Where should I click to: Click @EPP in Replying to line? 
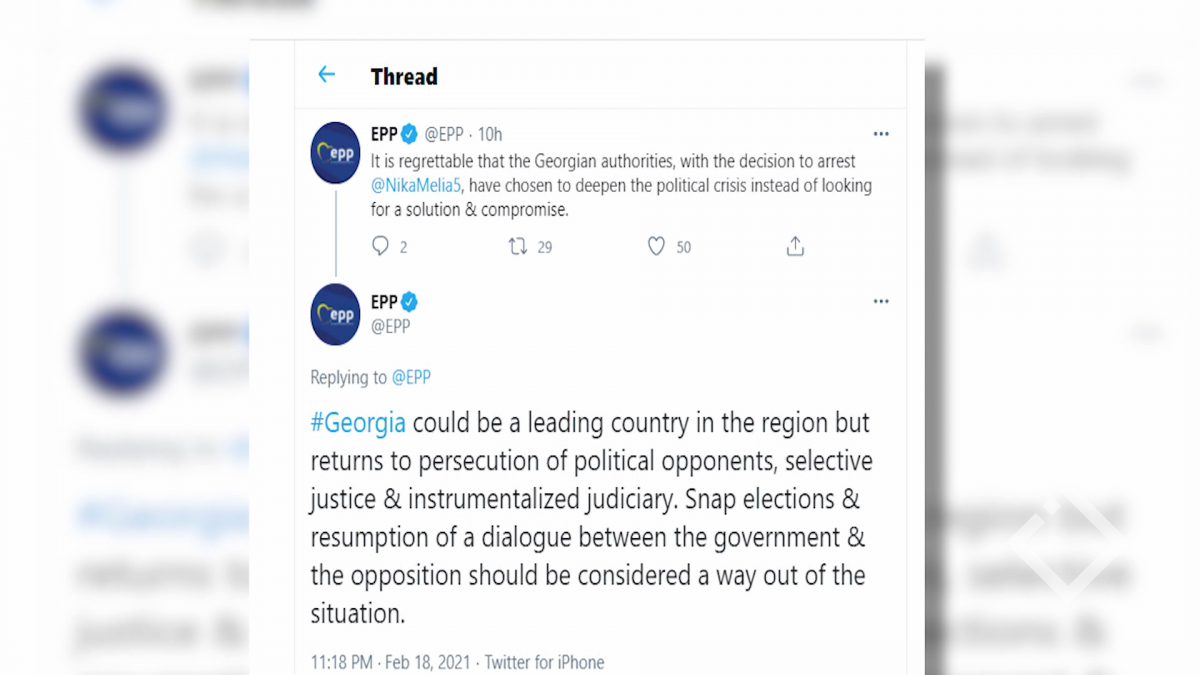click(x=411, y=378)
